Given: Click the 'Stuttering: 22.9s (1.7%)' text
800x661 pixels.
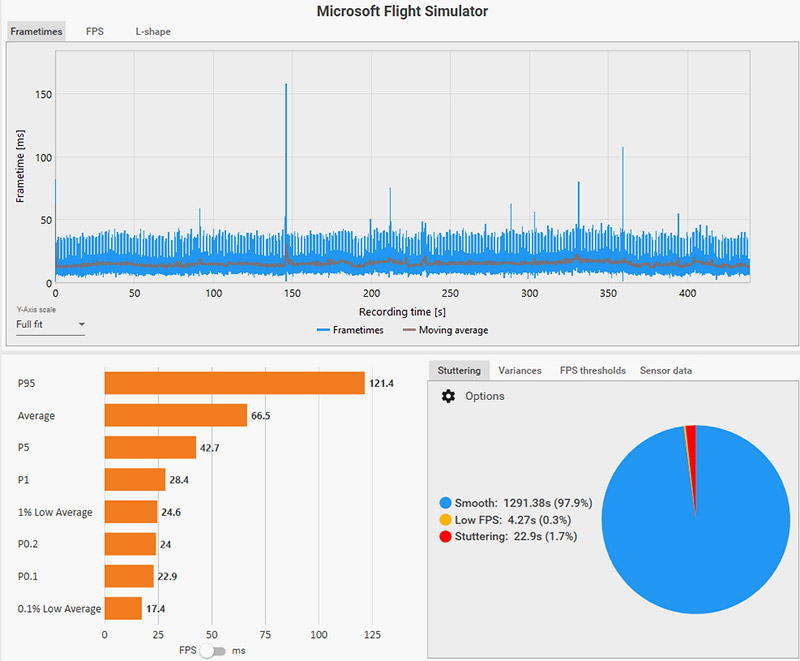Looking at the screenshot, I should [516, 537].
